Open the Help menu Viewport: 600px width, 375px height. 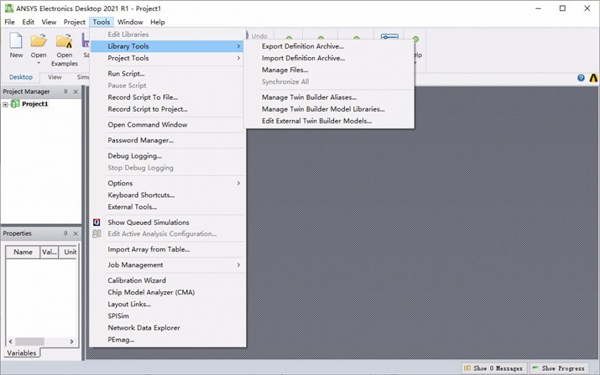click(x=157, y=22)
